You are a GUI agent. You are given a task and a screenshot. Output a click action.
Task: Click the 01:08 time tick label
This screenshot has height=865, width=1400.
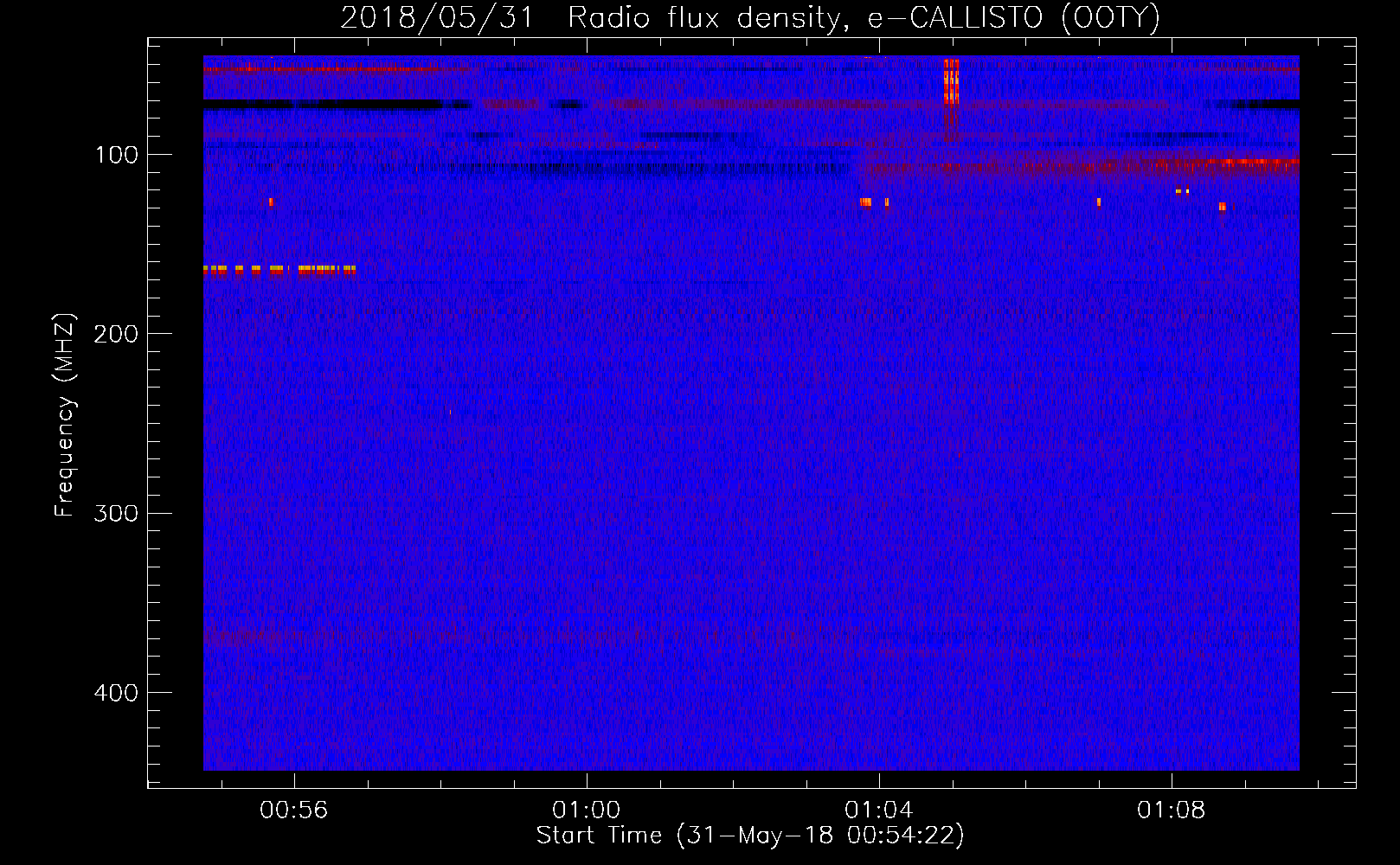click(x=1172, y=811)
